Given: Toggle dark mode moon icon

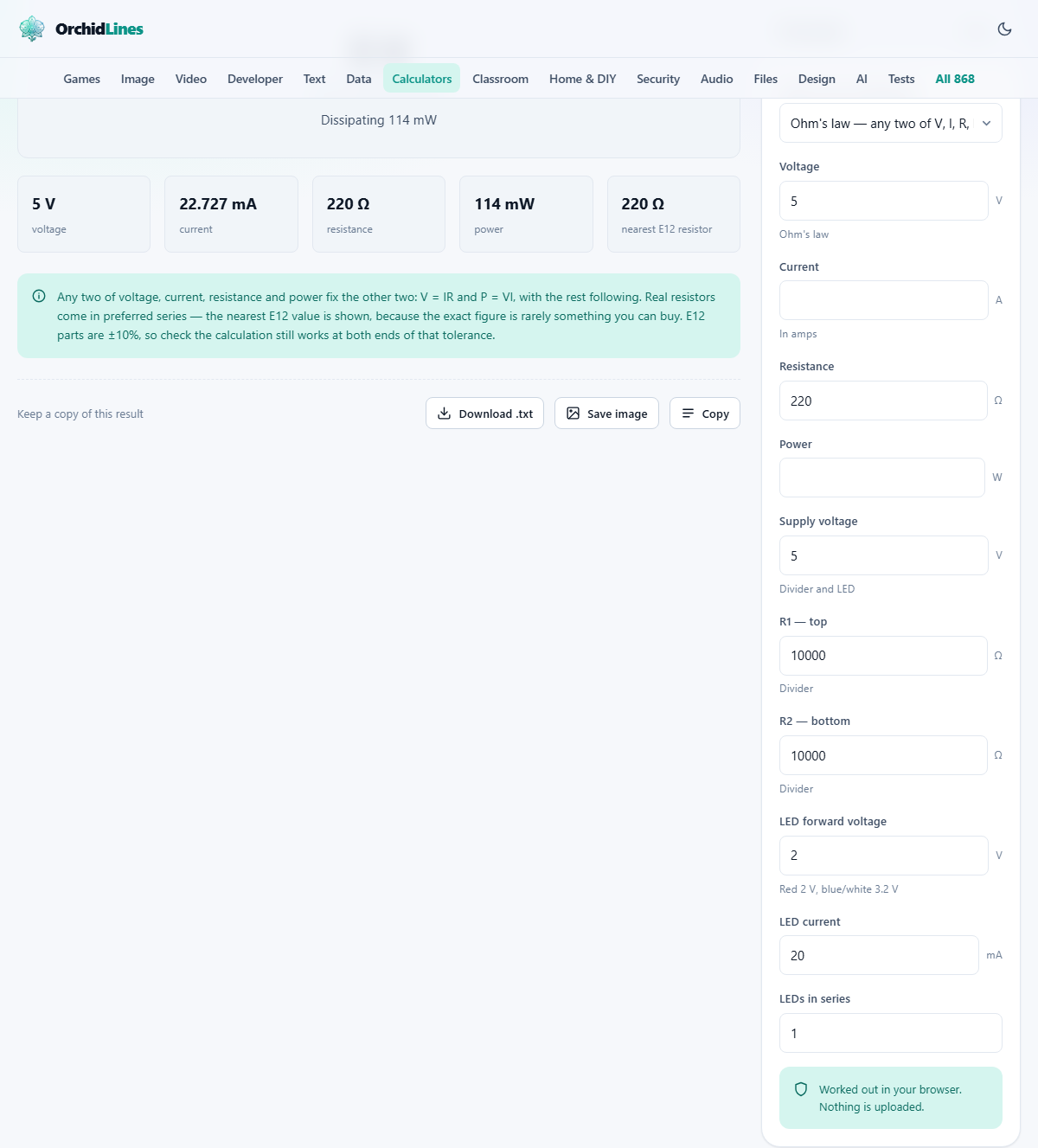Looking at the screenshot, I should 1004,29.
